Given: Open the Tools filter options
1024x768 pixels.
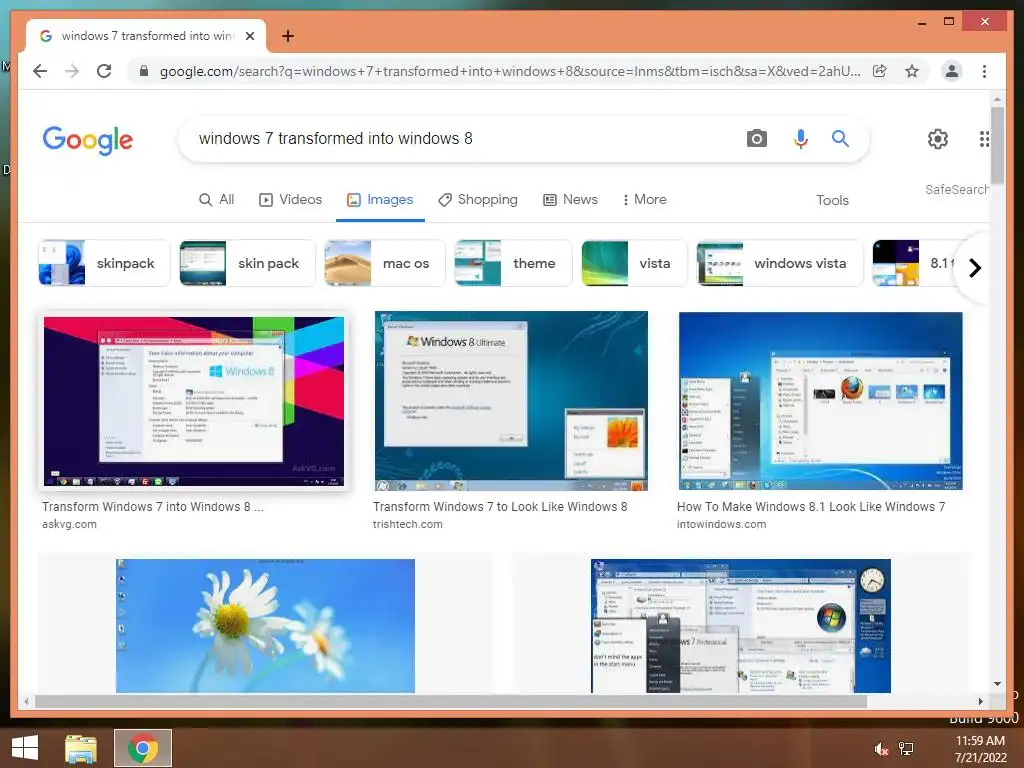Looking at the screenshot, I should pos(832,200).
